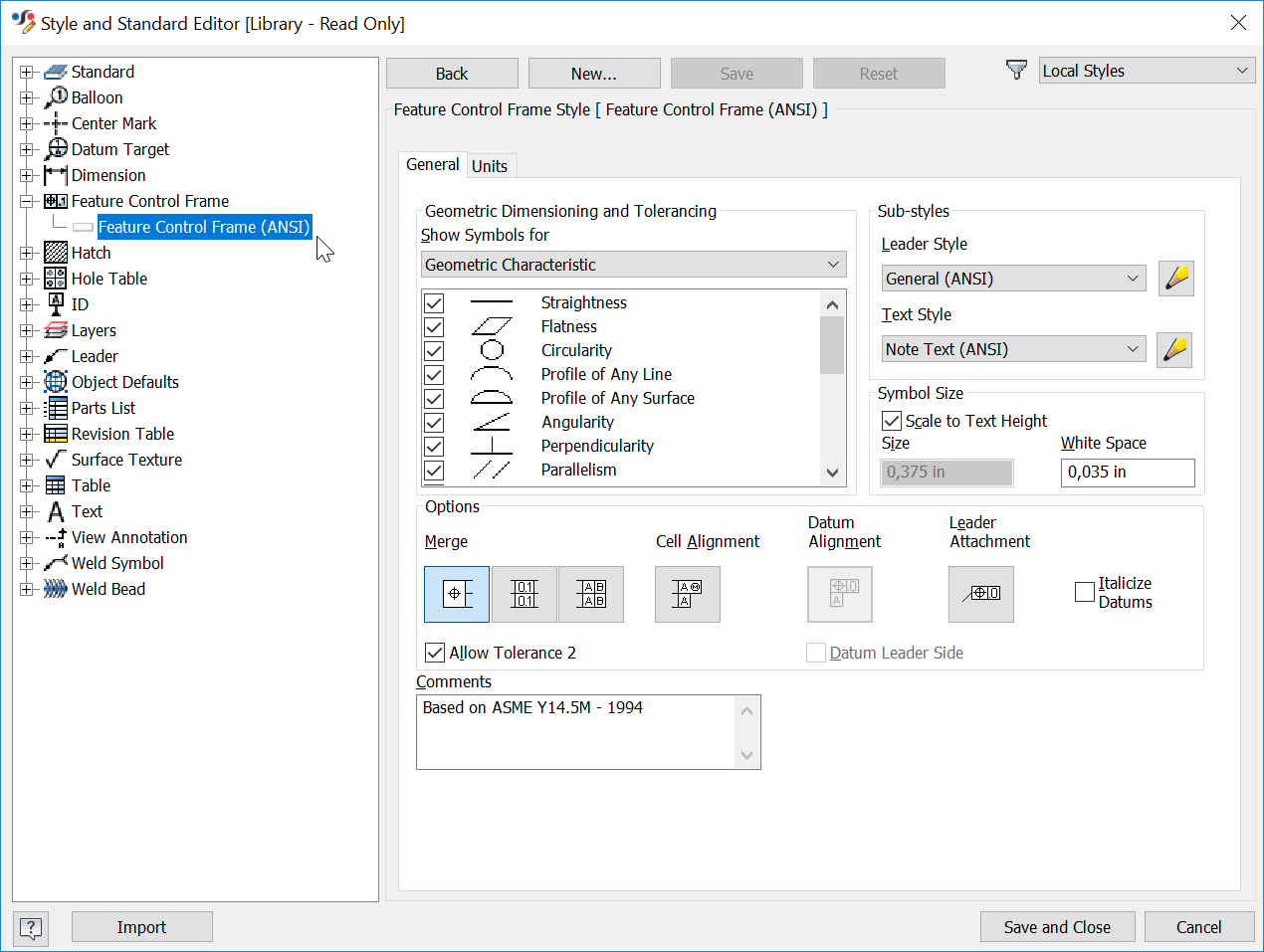Viewport: 1264px width, 952px height.
Task: Click the Save and Close button
Action: point(1057,926)
